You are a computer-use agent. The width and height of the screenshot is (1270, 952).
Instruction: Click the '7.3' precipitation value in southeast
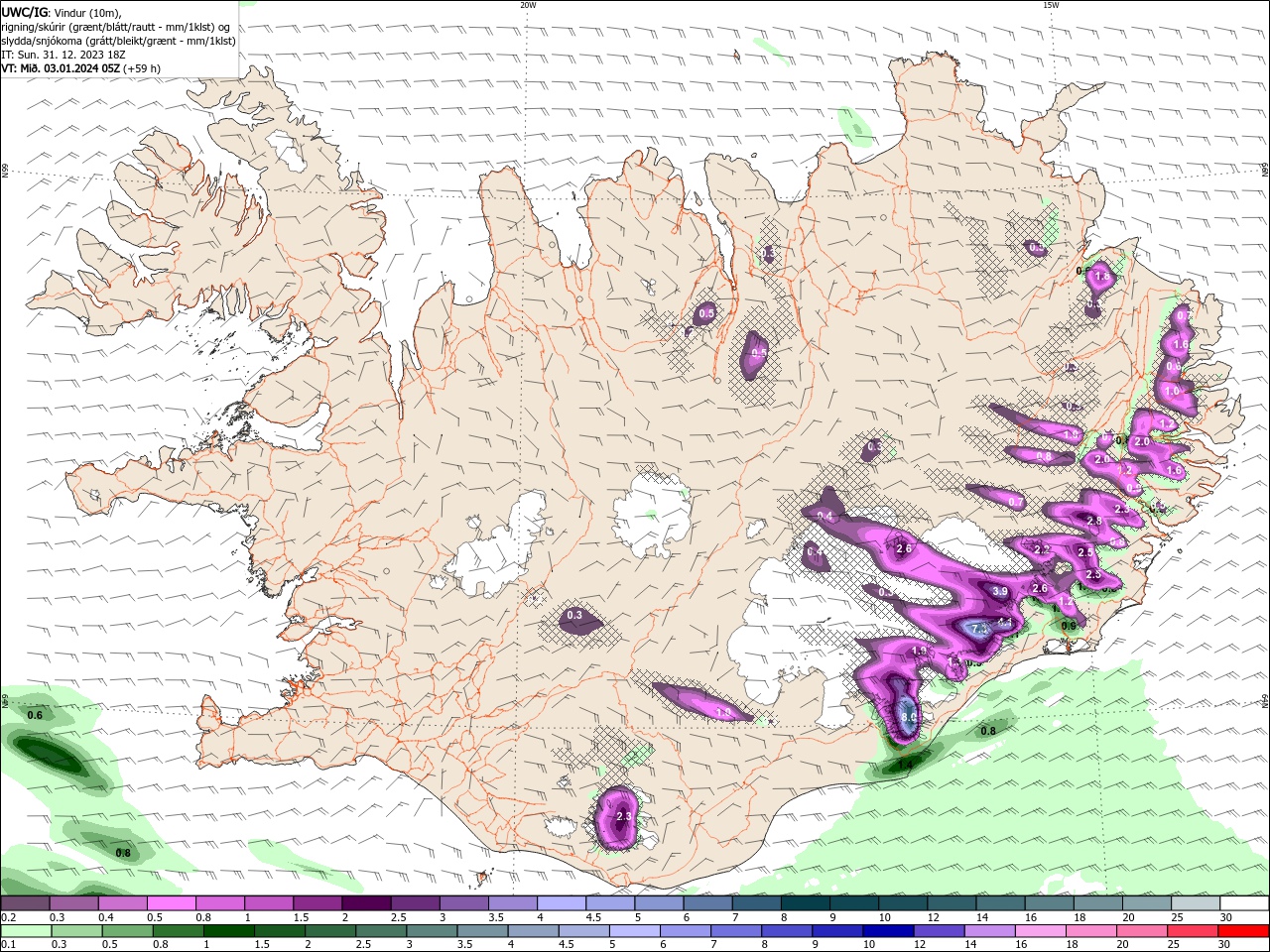(x=979, y=629)
